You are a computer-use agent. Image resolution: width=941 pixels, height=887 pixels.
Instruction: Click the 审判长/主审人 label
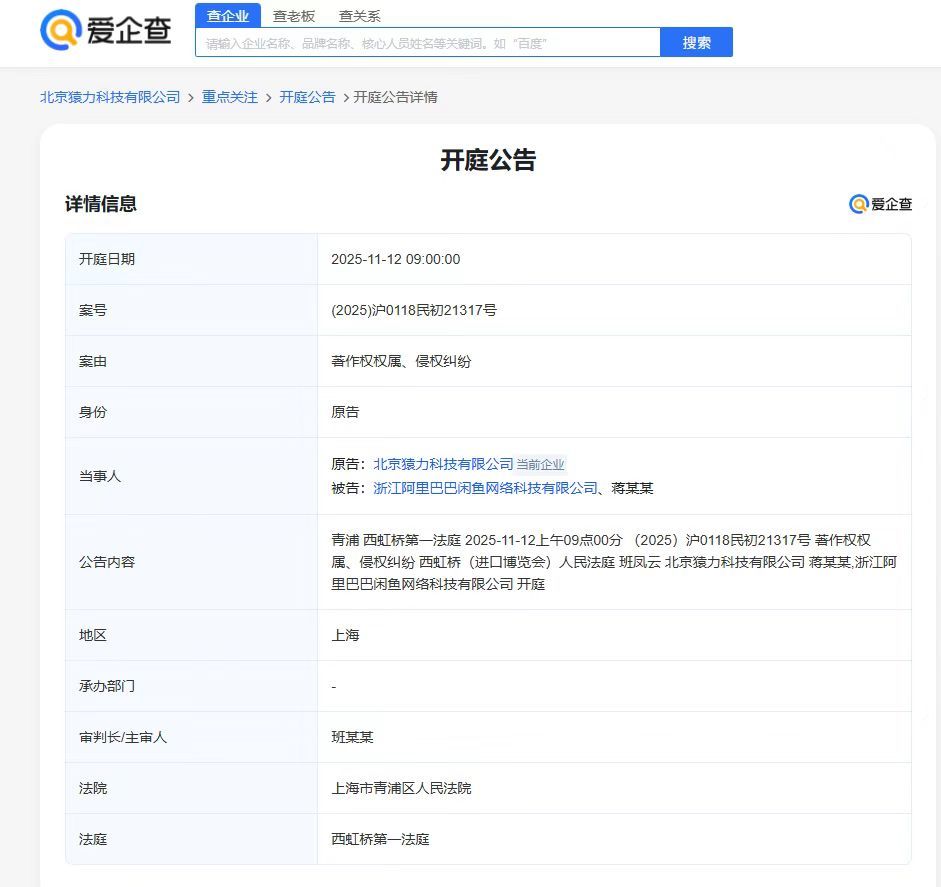pos(123,737)
